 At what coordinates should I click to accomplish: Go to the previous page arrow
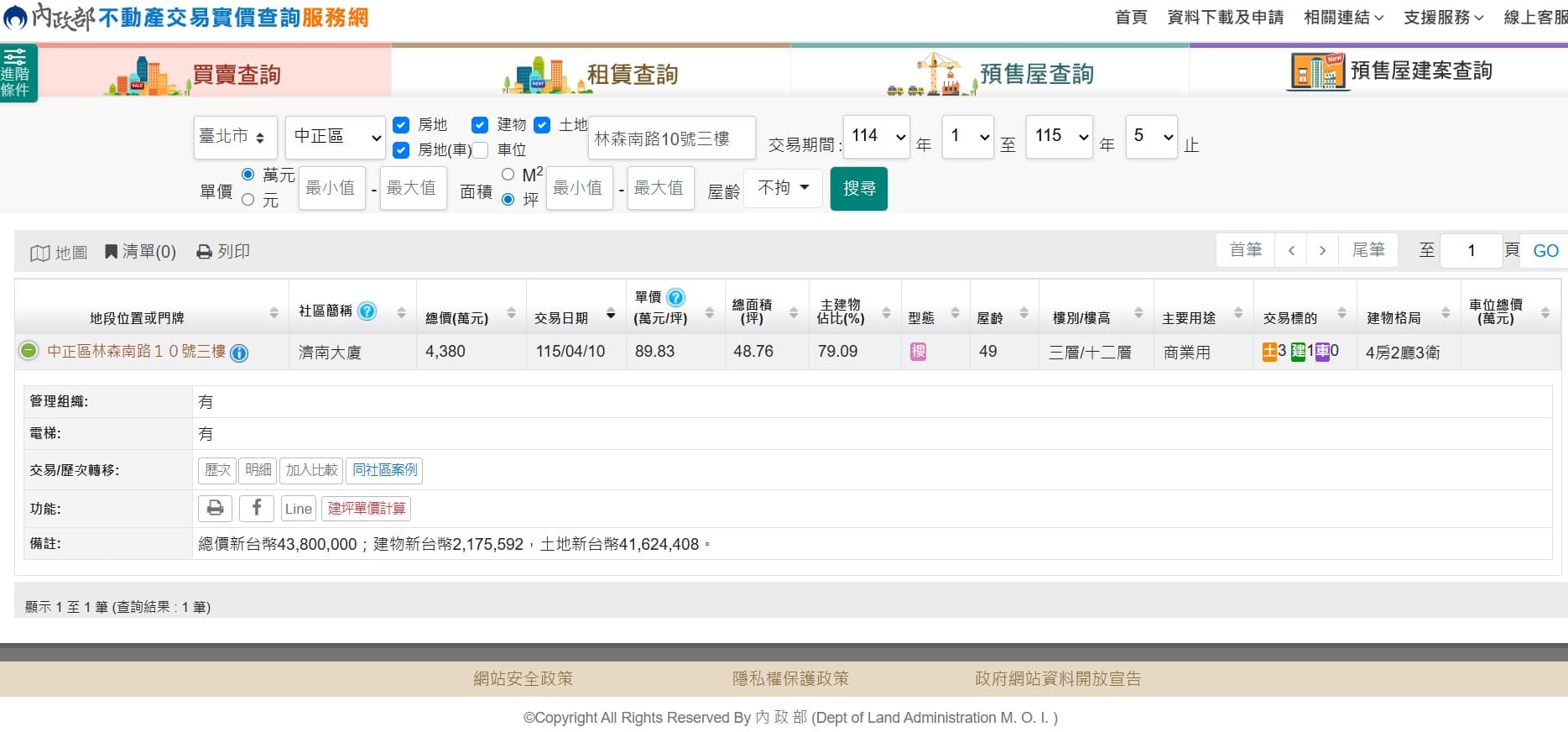[1291, 250]
